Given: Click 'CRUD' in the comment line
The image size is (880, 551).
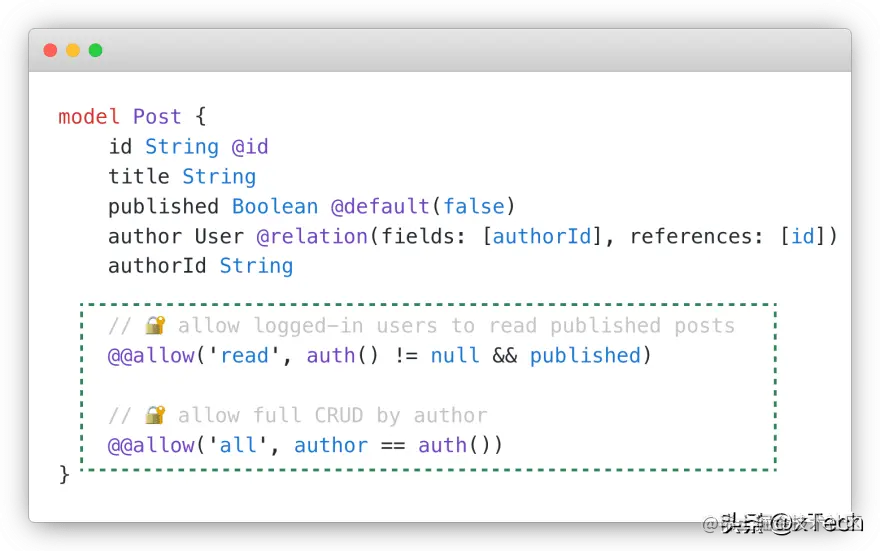Looking at the screenshot, I should (x=338, y=415).
